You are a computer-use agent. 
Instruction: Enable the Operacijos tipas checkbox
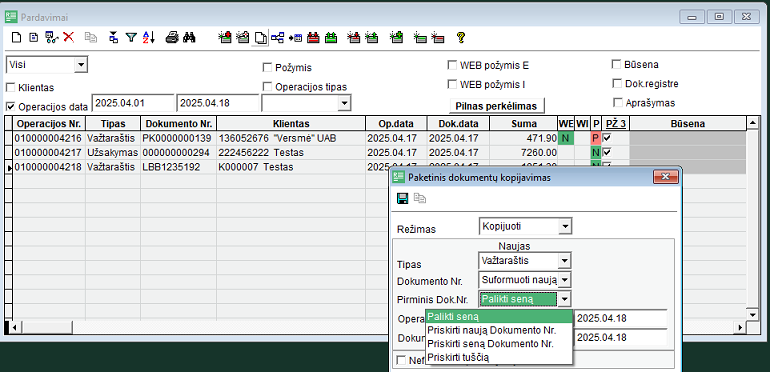click(268, 86)
